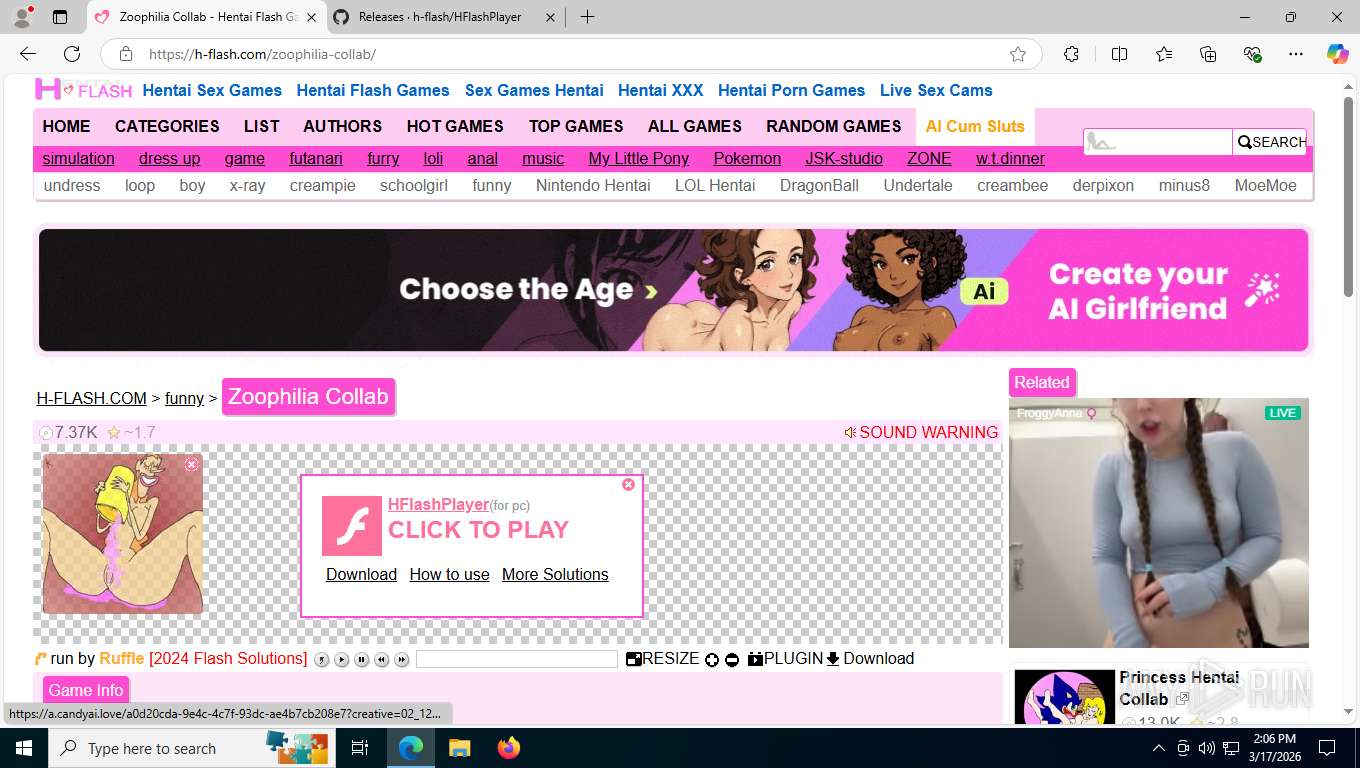1360x768 pixels.
Task: Click the player fast-forward button
Action: tap(401, 659)
